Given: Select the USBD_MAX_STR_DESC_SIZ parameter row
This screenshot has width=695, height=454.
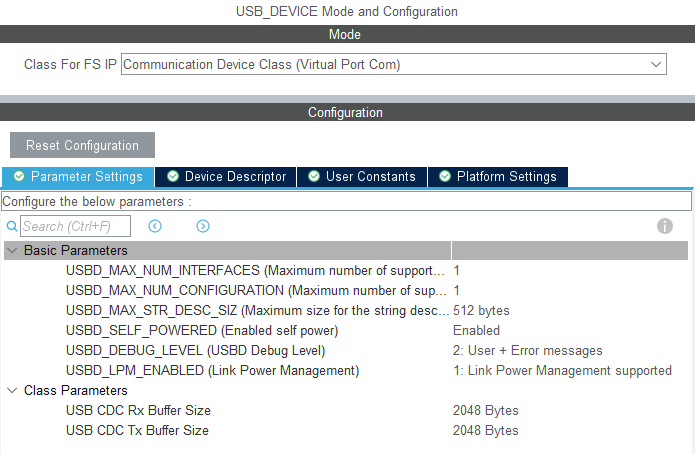Looking at the screenshot, I should pyautogui.click(x=346, y=310).
